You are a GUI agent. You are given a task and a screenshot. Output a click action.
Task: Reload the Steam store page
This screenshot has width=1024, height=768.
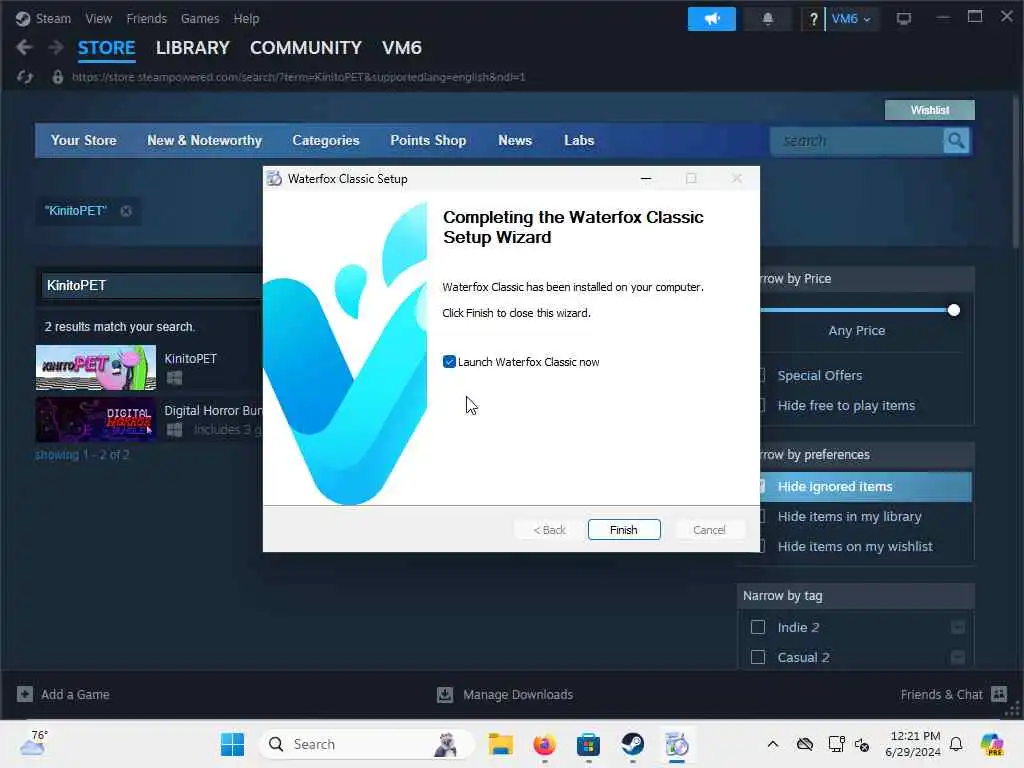tap(25, 77)
